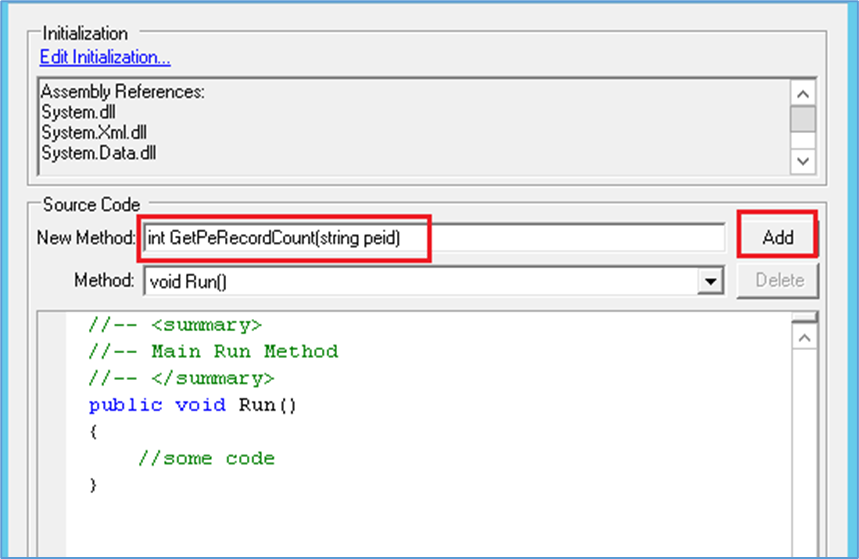The width and height of the screenshot is (859, 559).
Task: Click the //some code comment line
Action: (206, 459)
